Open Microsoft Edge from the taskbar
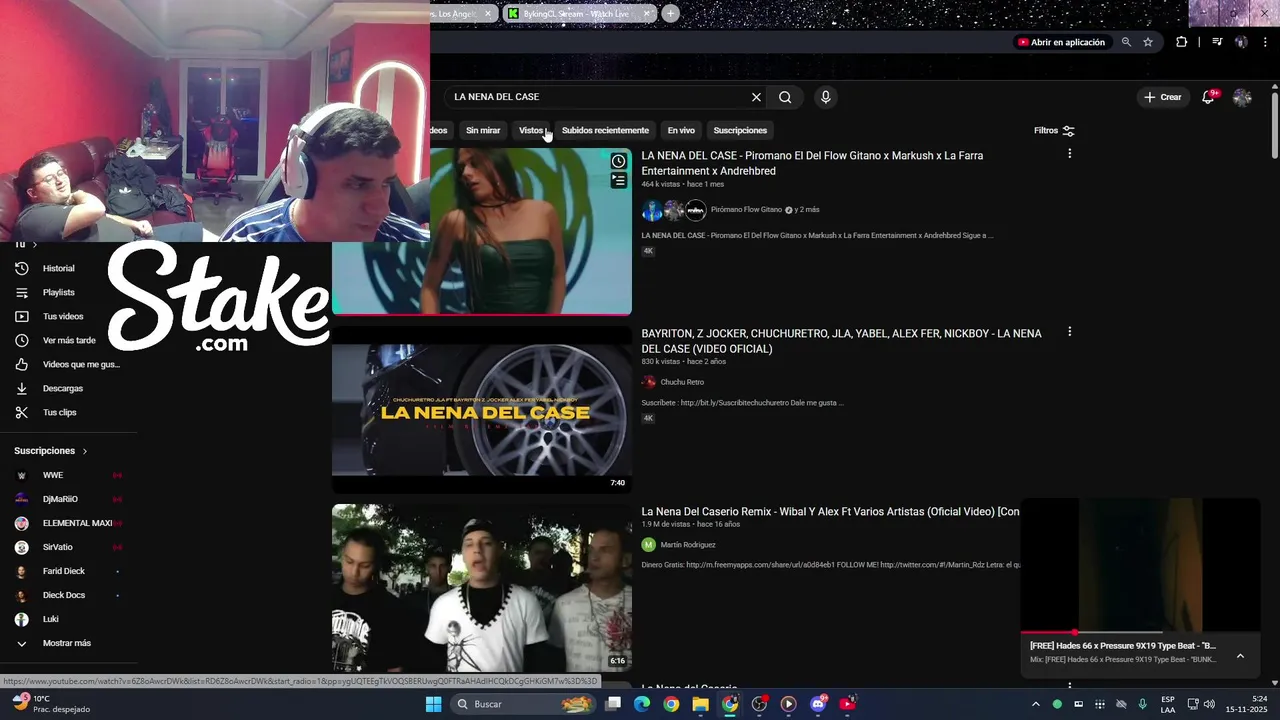This screenshot has width=1280, height=720. tap(642, 704)
